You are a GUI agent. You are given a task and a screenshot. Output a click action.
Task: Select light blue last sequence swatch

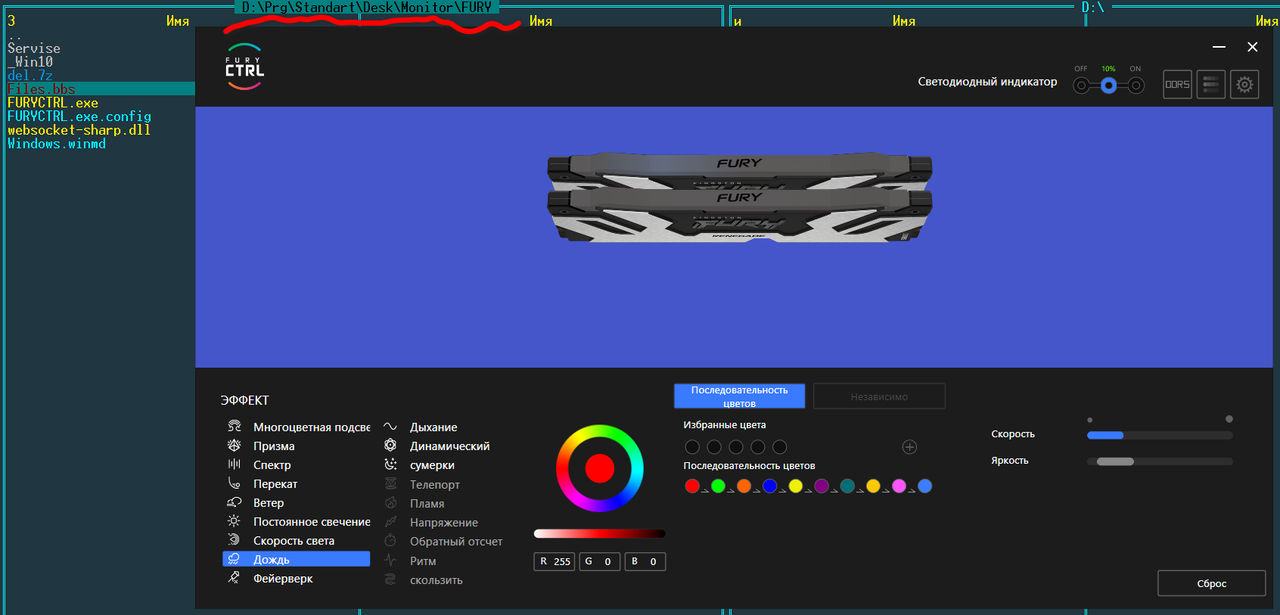[x=925, y=486]
